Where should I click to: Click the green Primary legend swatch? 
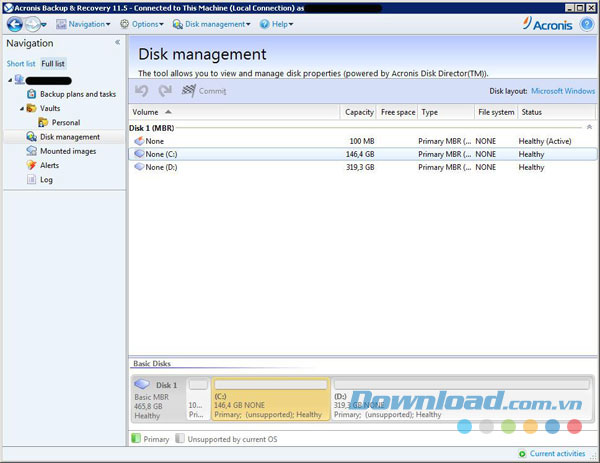point(136,439)
